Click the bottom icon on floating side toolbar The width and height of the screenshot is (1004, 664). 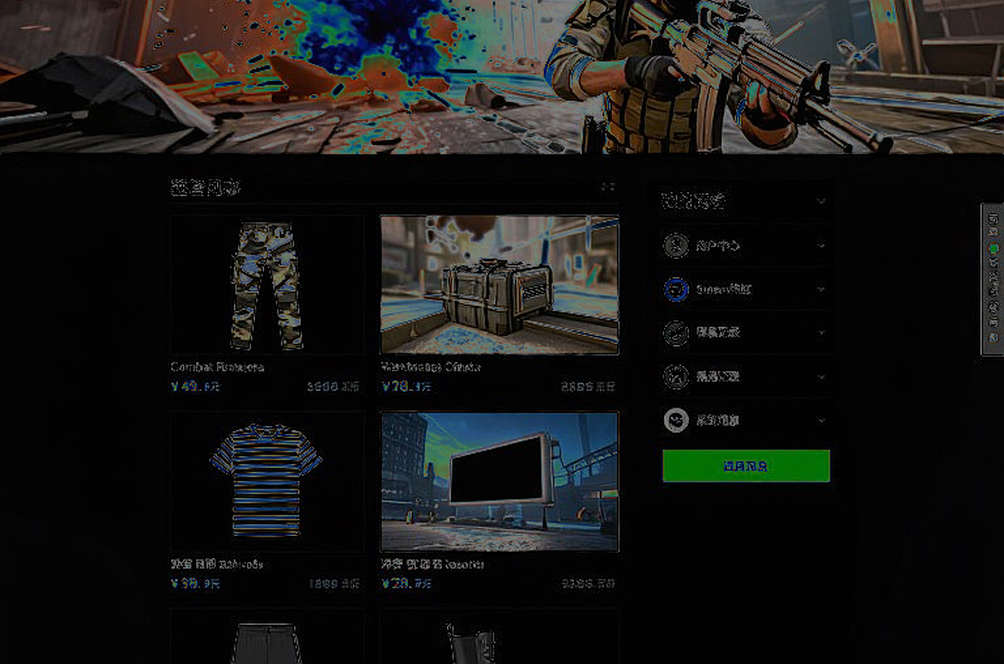click(x=993, y=338)
